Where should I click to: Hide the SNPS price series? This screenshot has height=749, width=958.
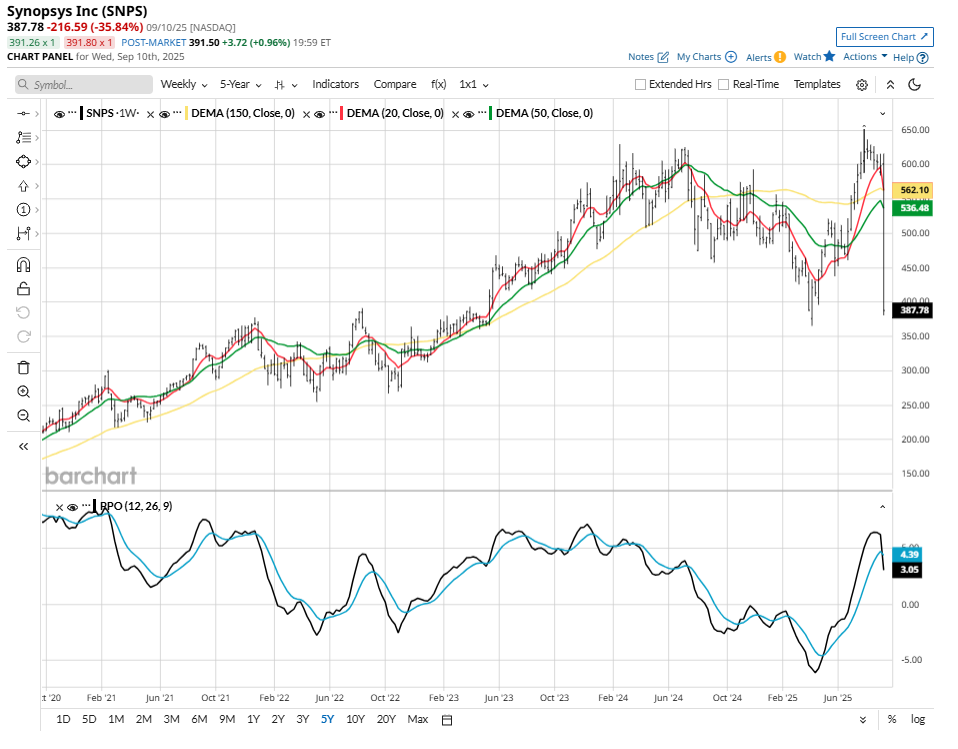(59, 114)
